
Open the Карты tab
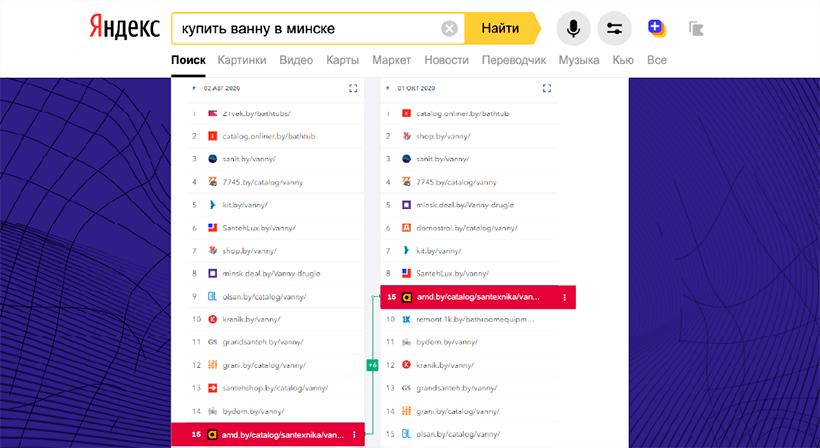click(342, 60)
